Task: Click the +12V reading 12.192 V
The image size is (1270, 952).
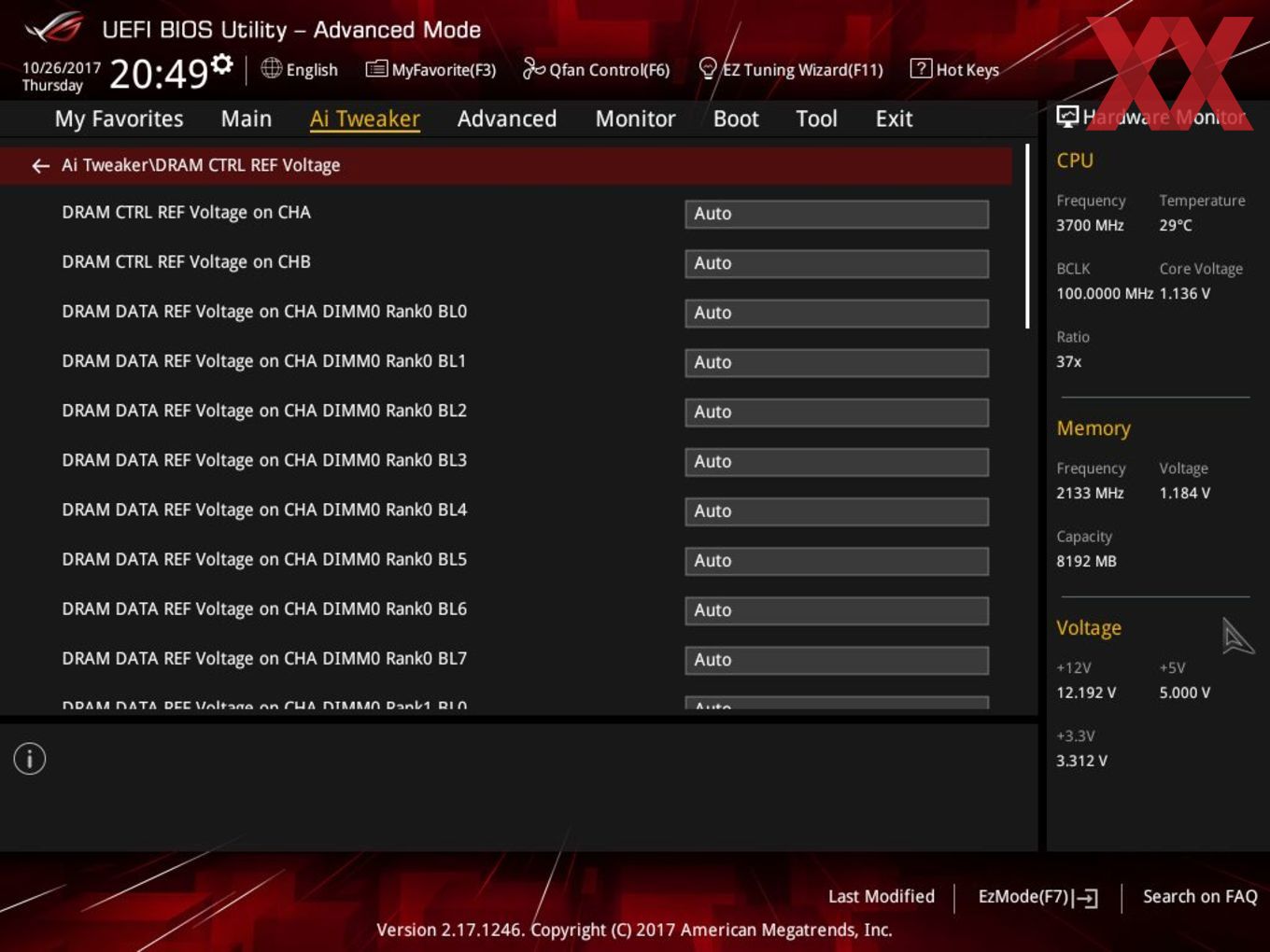Action: tap(1086, 693)
